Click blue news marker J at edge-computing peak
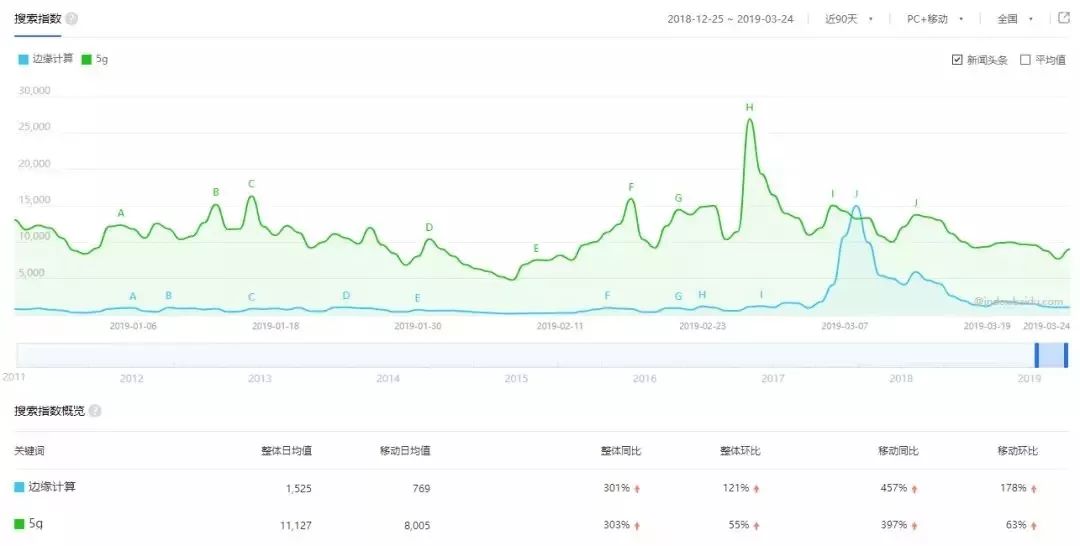Image resolution: width=1080 pixels, height=546 pixels. [x=856, y=194]
